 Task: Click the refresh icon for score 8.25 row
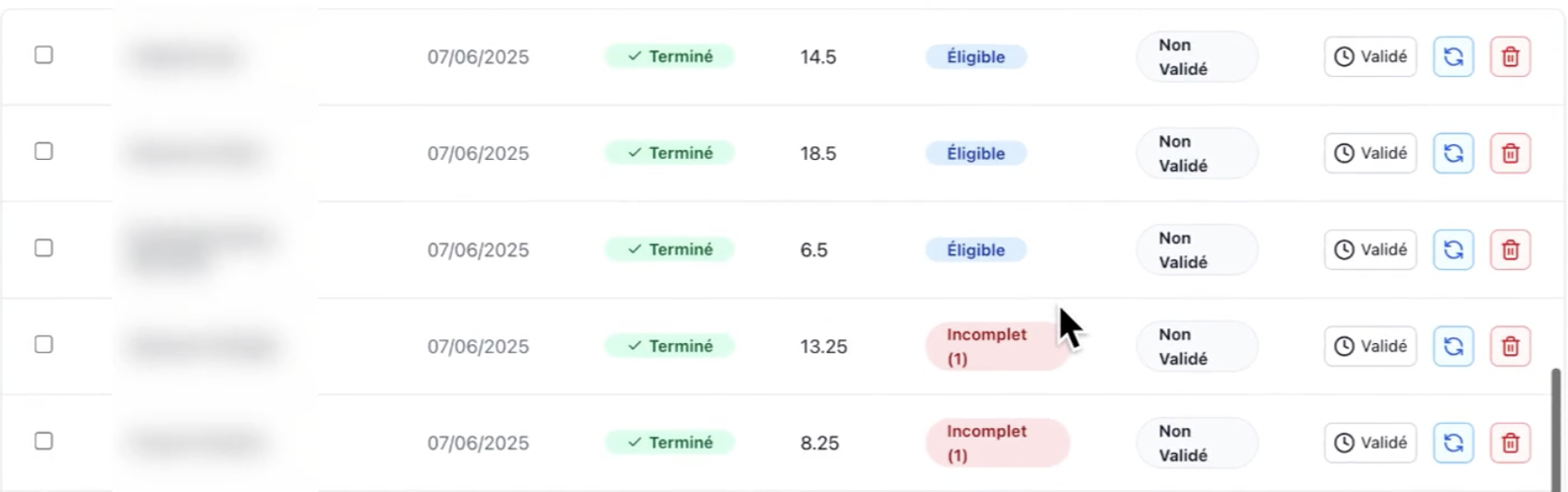(1453, 443)
